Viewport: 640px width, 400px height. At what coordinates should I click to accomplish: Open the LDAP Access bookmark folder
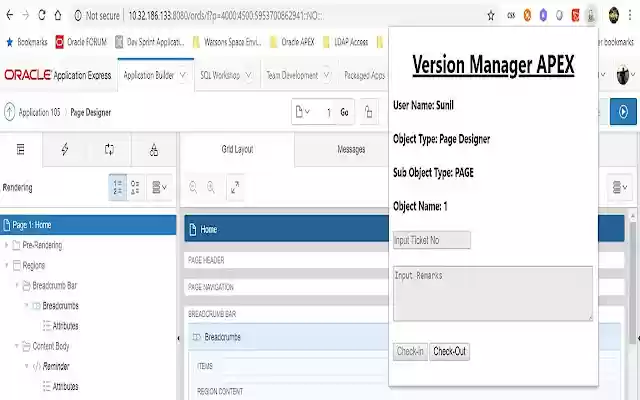346,42
